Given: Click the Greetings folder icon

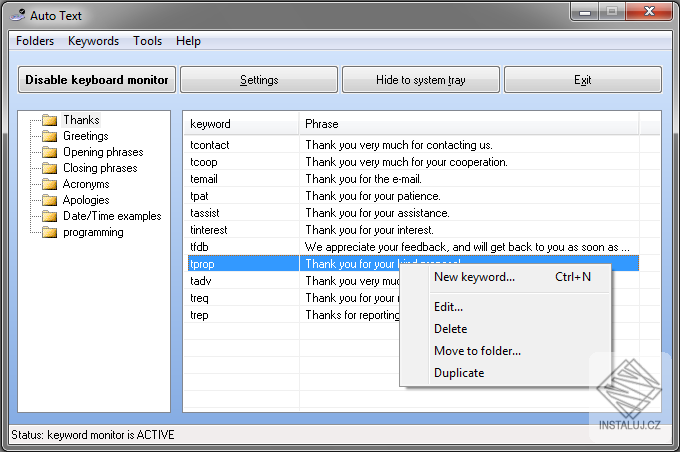Looking at the screenshot, I should coord(50,136).
